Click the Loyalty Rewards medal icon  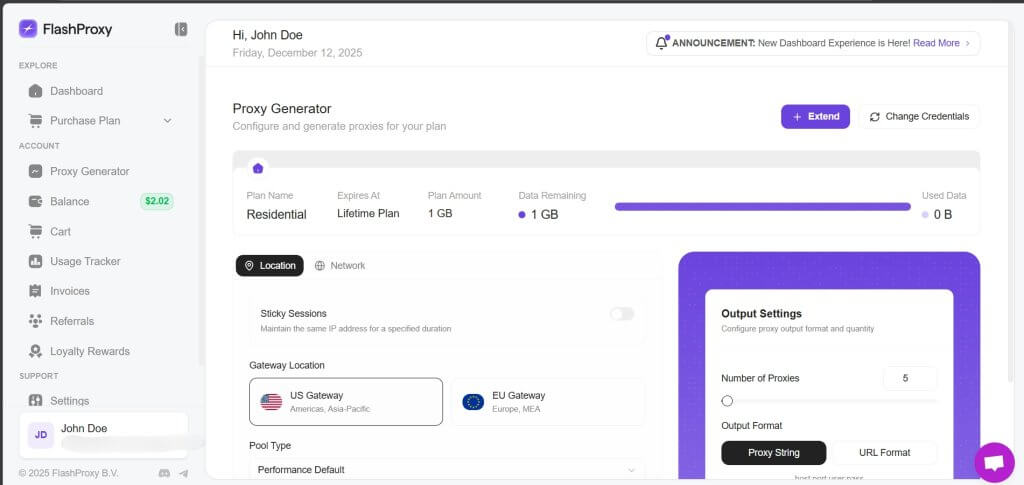(36, 351)
